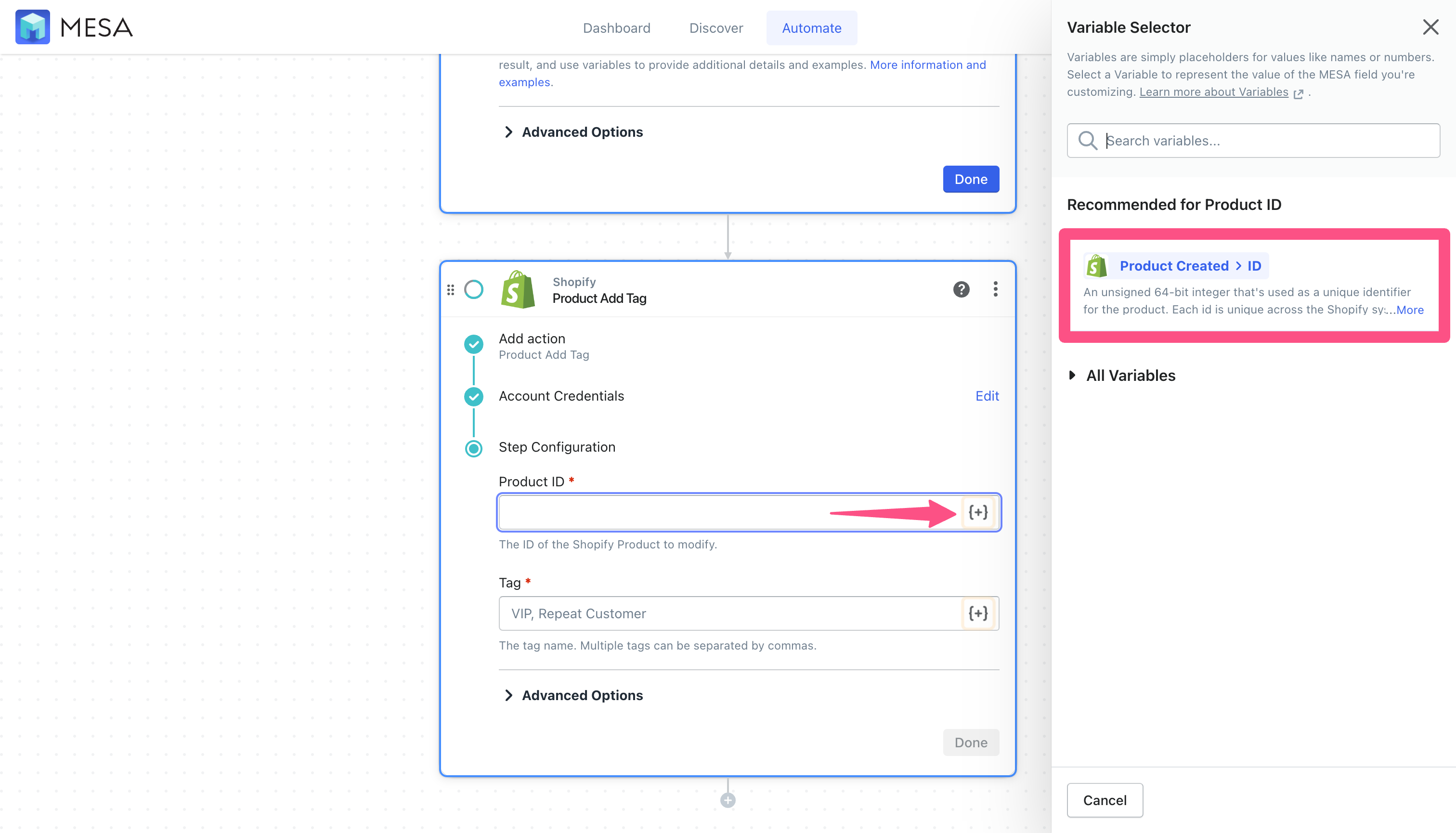Click the Product Add Tag step title
The height and width of the screenshot is (833, 1456).
coord(599,299)
